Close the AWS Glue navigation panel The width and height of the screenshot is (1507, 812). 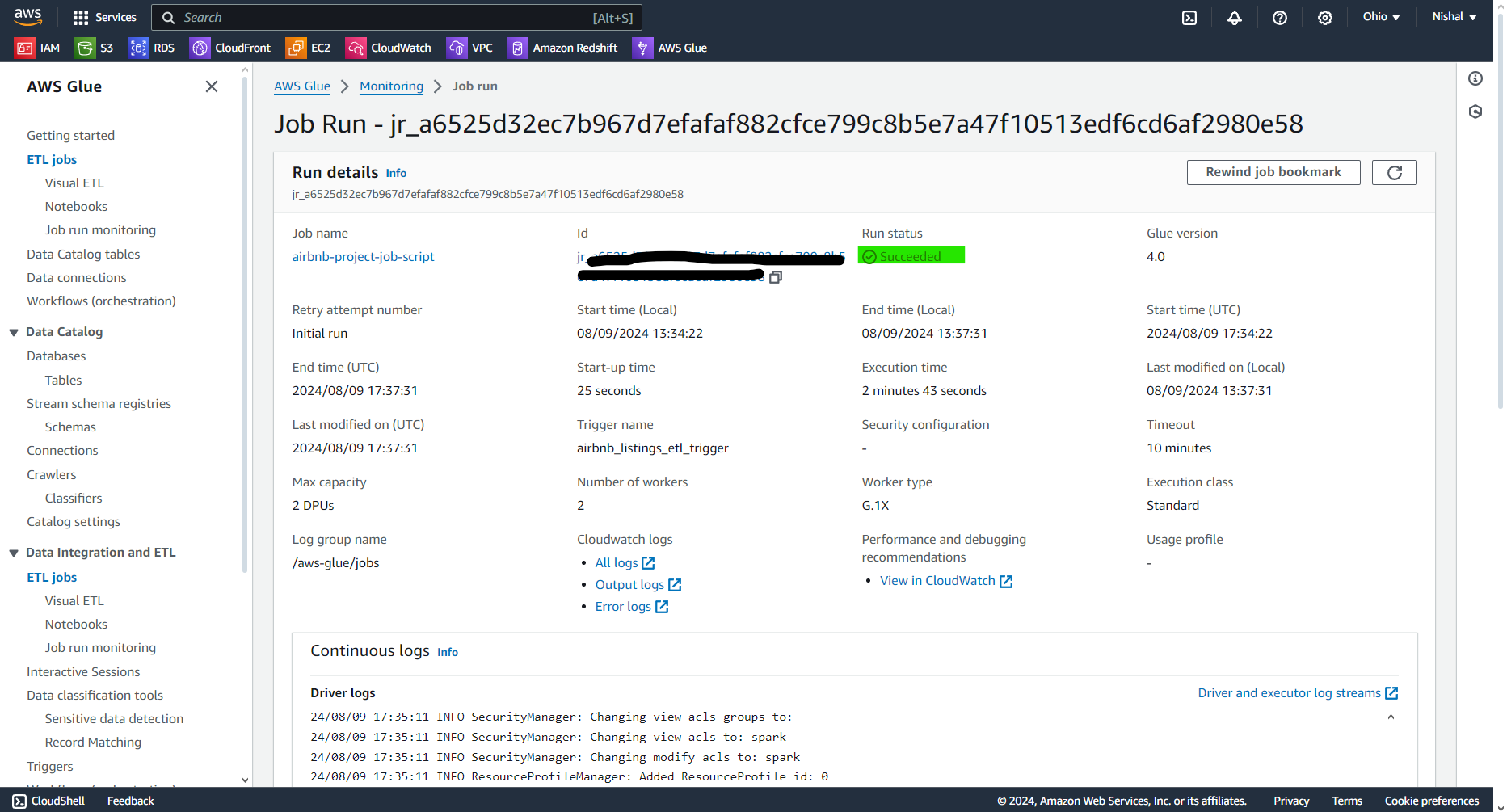coord(212,86)
